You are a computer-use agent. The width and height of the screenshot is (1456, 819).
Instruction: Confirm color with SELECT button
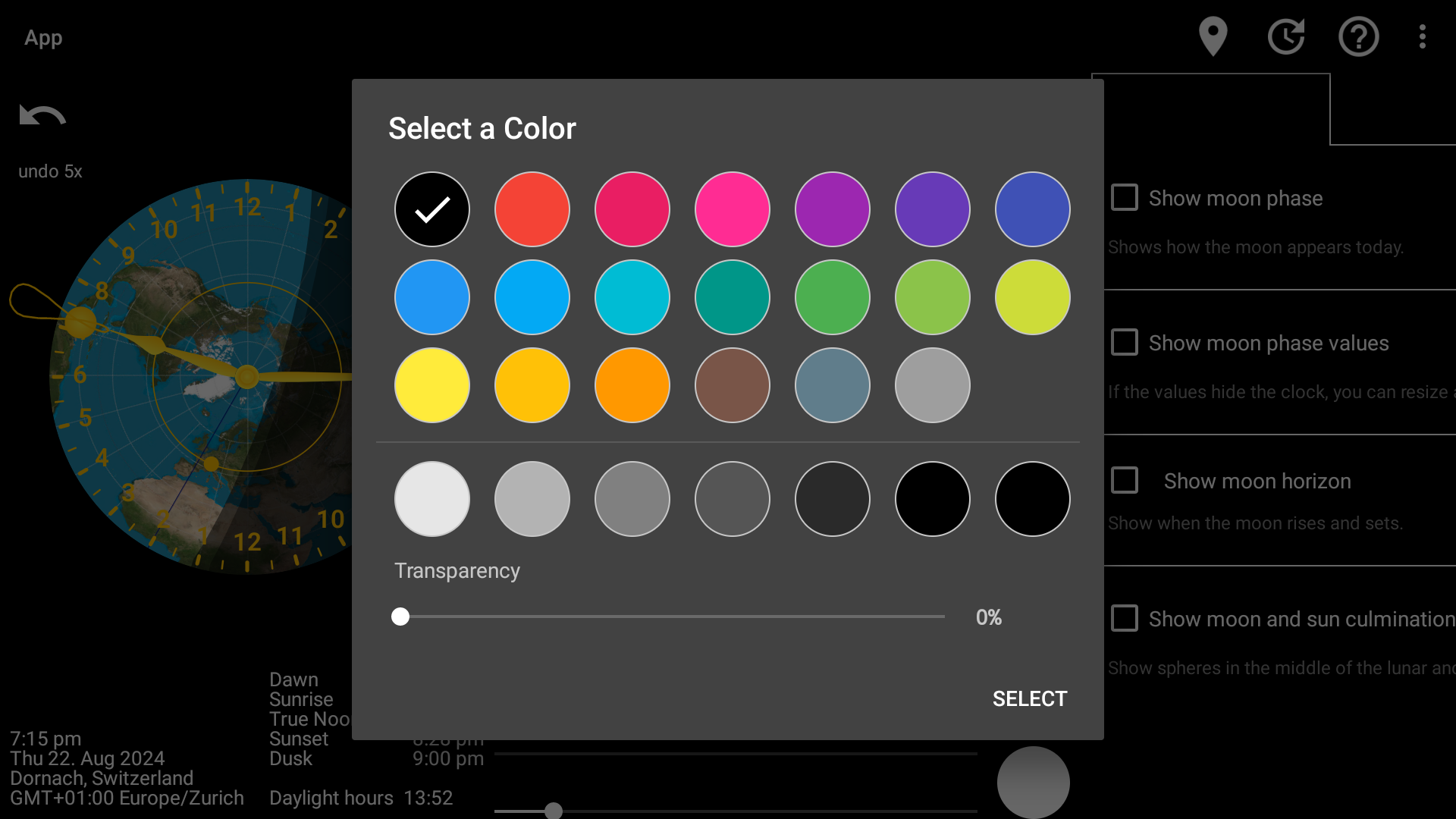1030,698
